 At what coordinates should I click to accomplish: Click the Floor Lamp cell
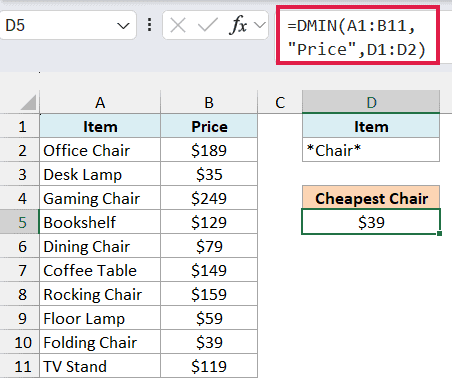click(x=100, y=318)
